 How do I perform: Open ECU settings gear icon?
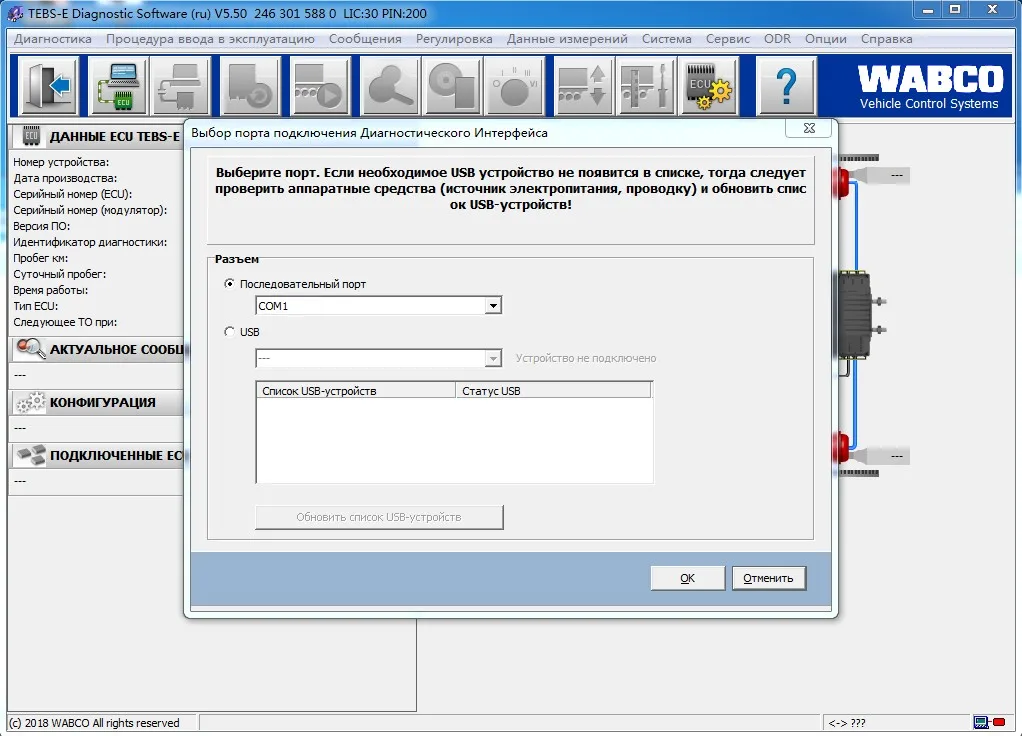[x=709, y=86]
